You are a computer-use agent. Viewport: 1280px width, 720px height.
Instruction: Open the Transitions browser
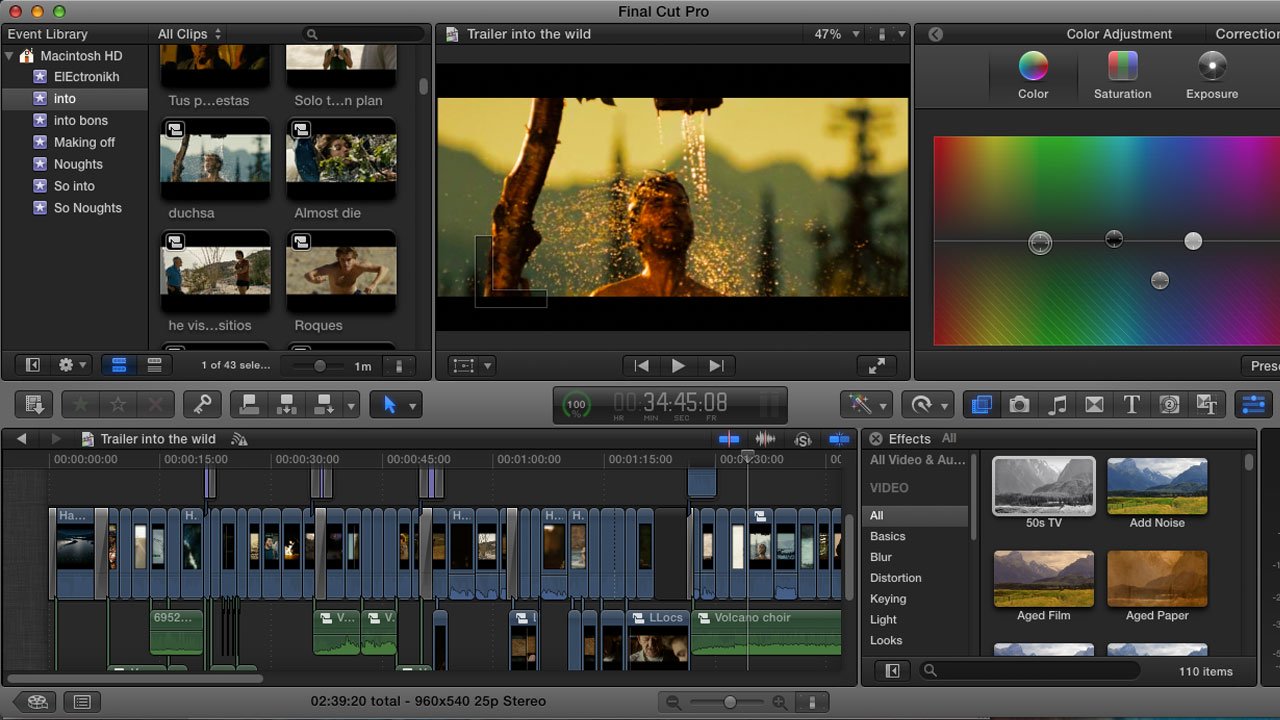(1094, 404)
